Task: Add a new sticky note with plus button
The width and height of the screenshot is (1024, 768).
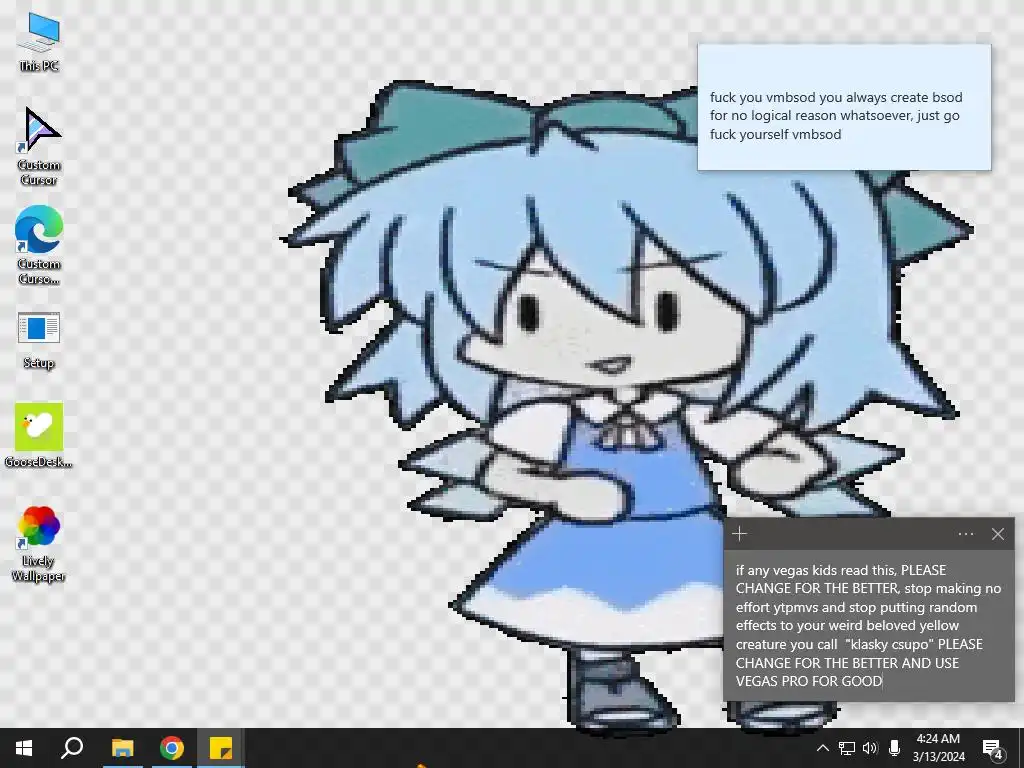Action: pyautogui.click(x=739, y=534)
